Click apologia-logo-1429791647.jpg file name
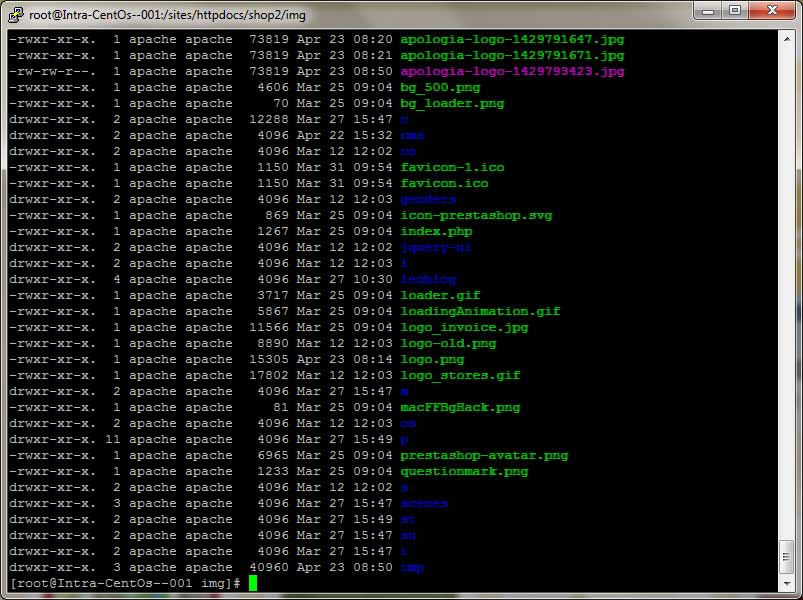This screenshot has height=600, width=803. click(512, 39)
